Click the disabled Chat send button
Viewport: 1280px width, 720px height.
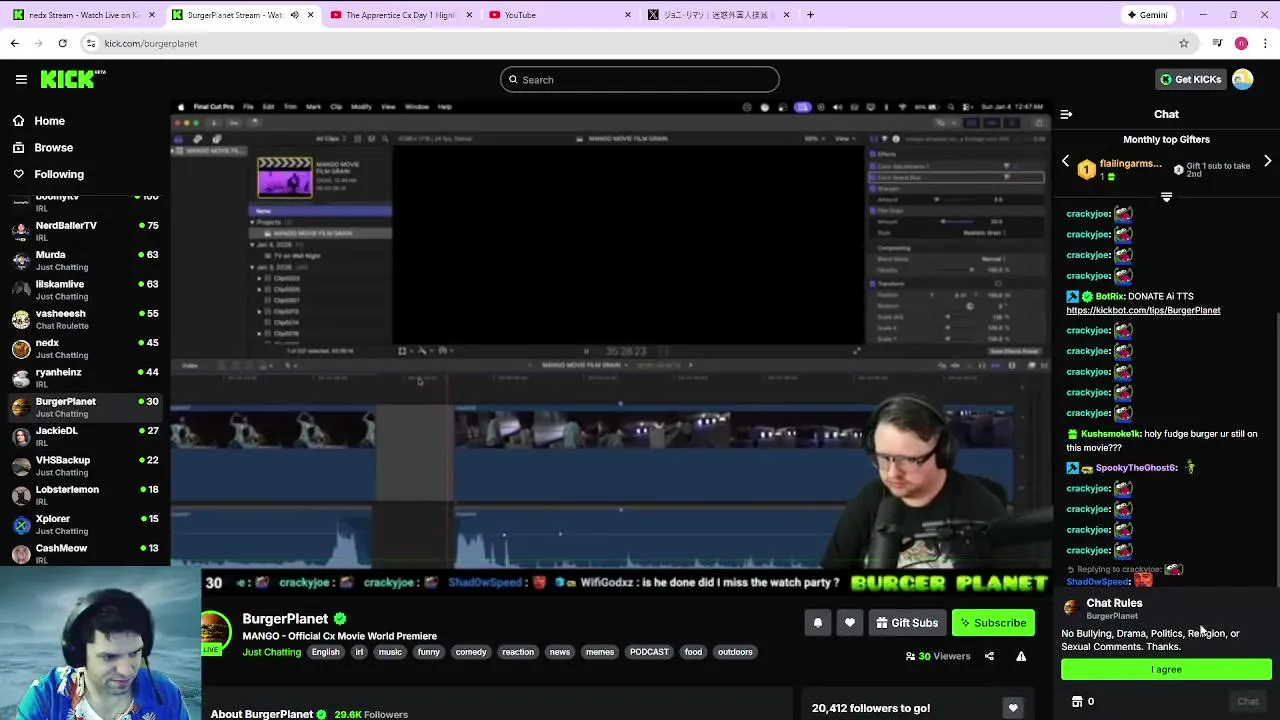[1248, 702]
